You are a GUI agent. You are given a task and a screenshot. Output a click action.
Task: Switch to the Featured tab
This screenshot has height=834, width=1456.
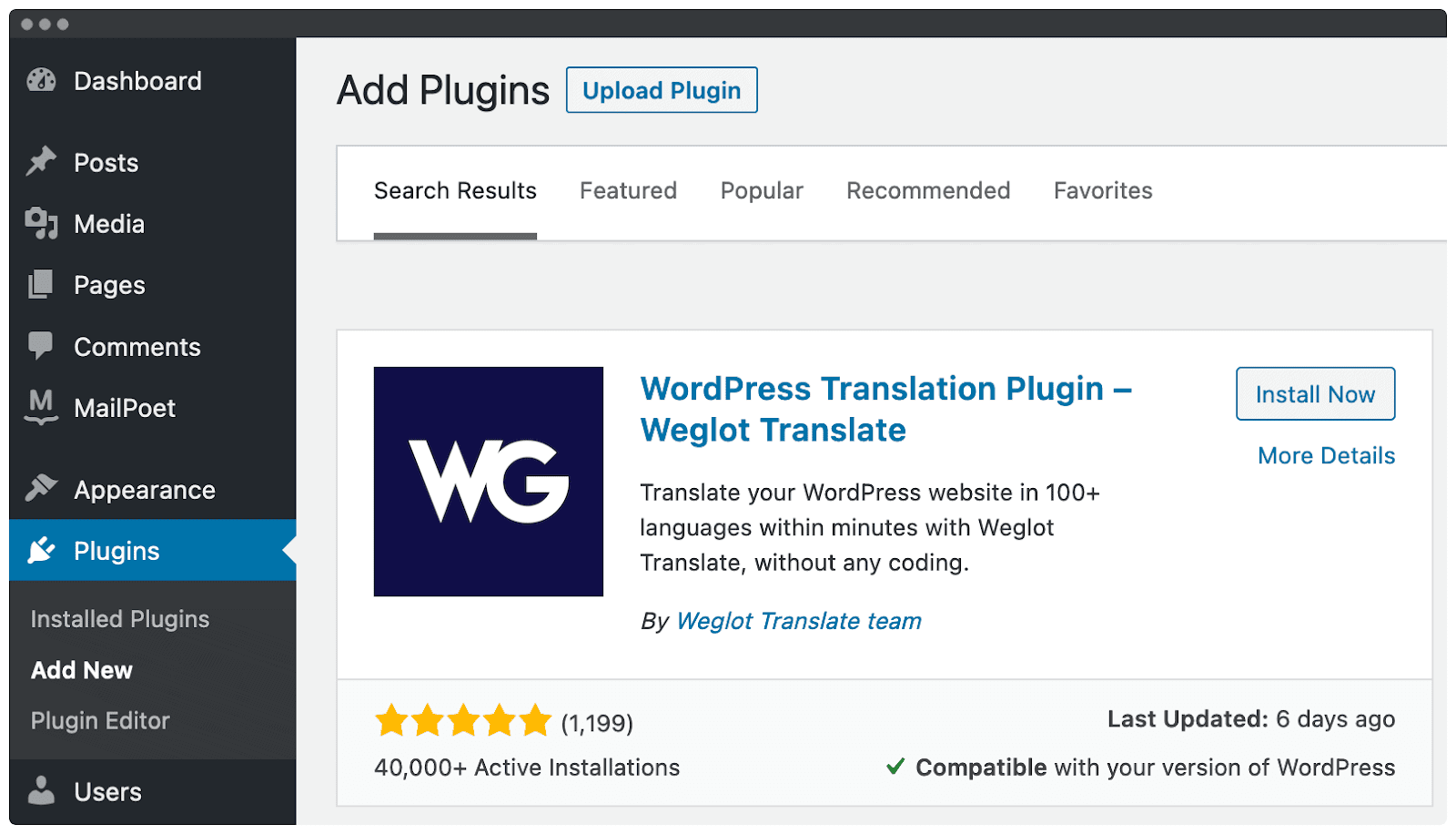pos(628,190)
